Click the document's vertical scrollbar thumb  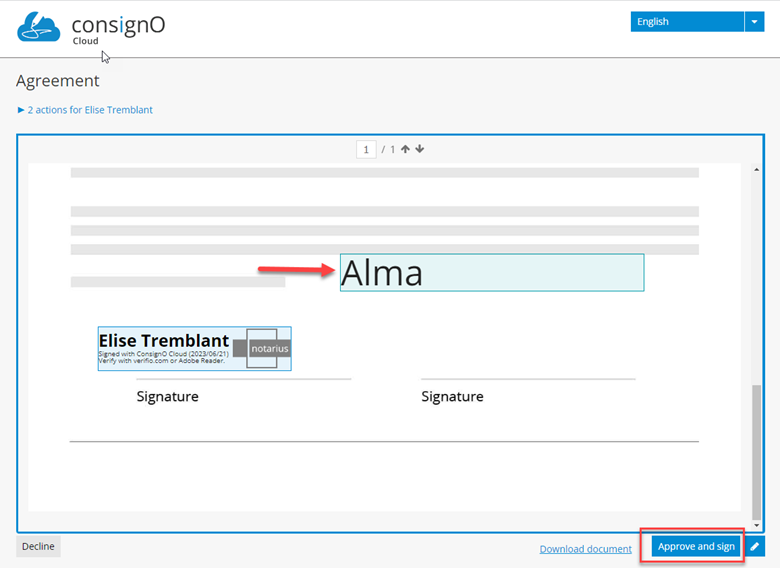pyautogui.click(x=757, y=448)
